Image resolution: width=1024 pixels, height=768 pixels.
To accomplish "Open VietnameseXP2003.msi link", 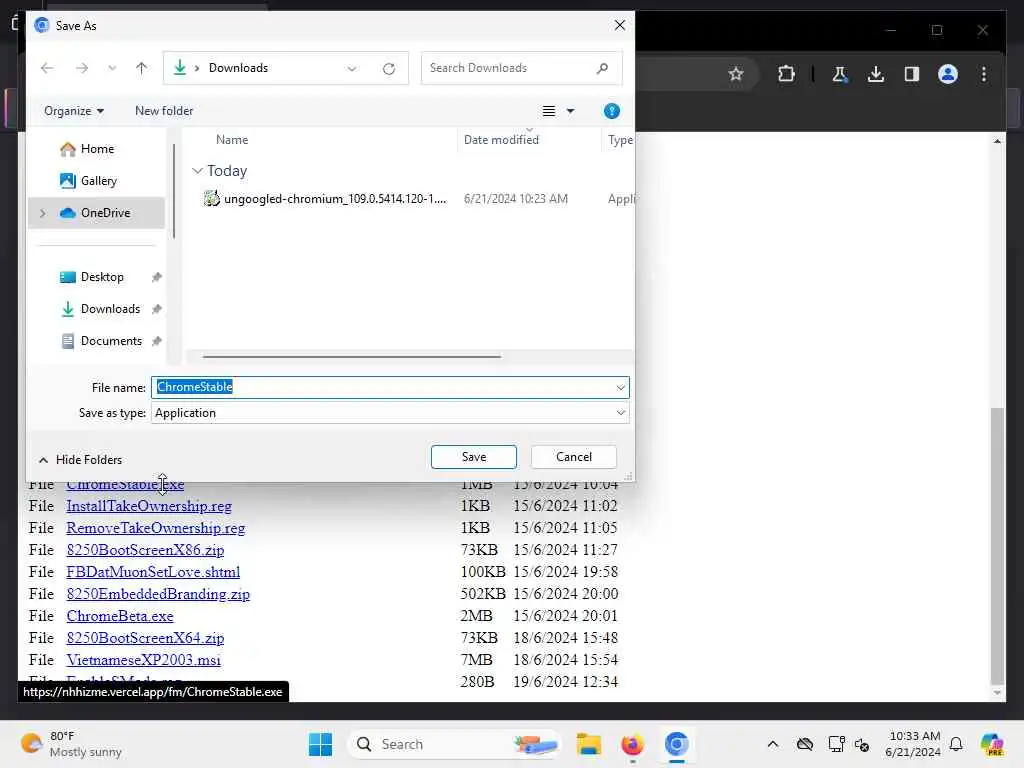I will (x=143, y=660).
